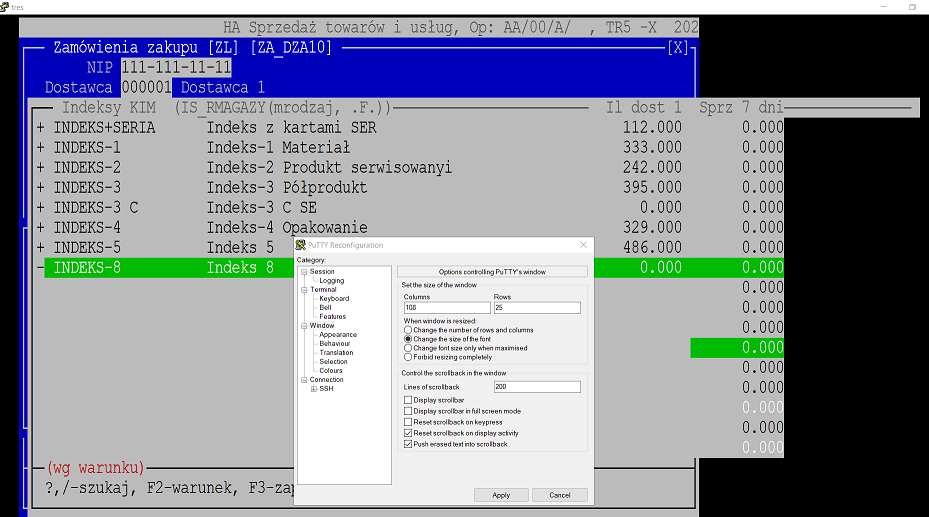
Task: Click the 'Il dost 1' column header
Action: pos(643,108)
